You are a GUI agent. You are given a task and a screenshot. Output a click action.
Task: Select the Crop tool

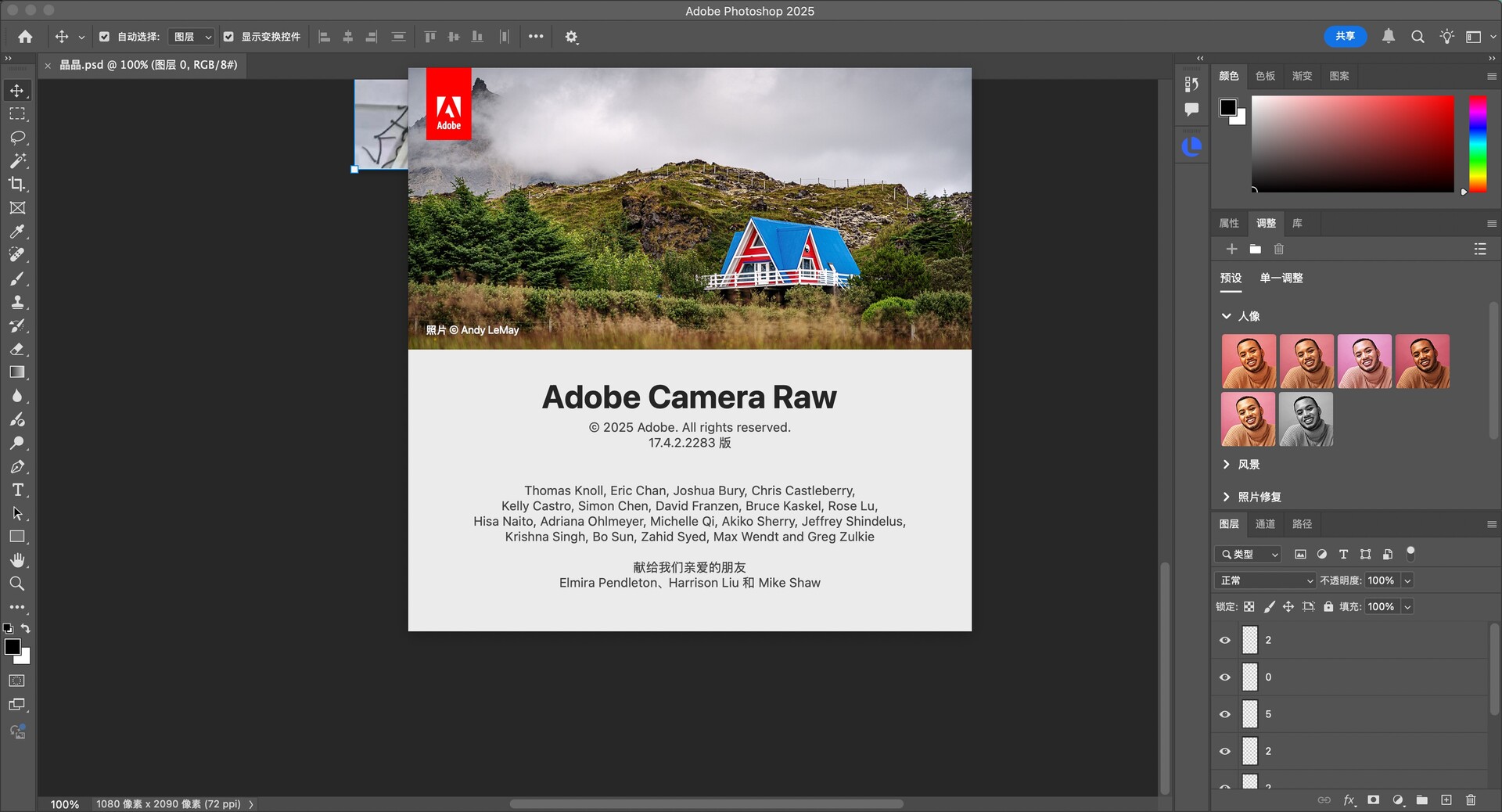tap(17, 185)
